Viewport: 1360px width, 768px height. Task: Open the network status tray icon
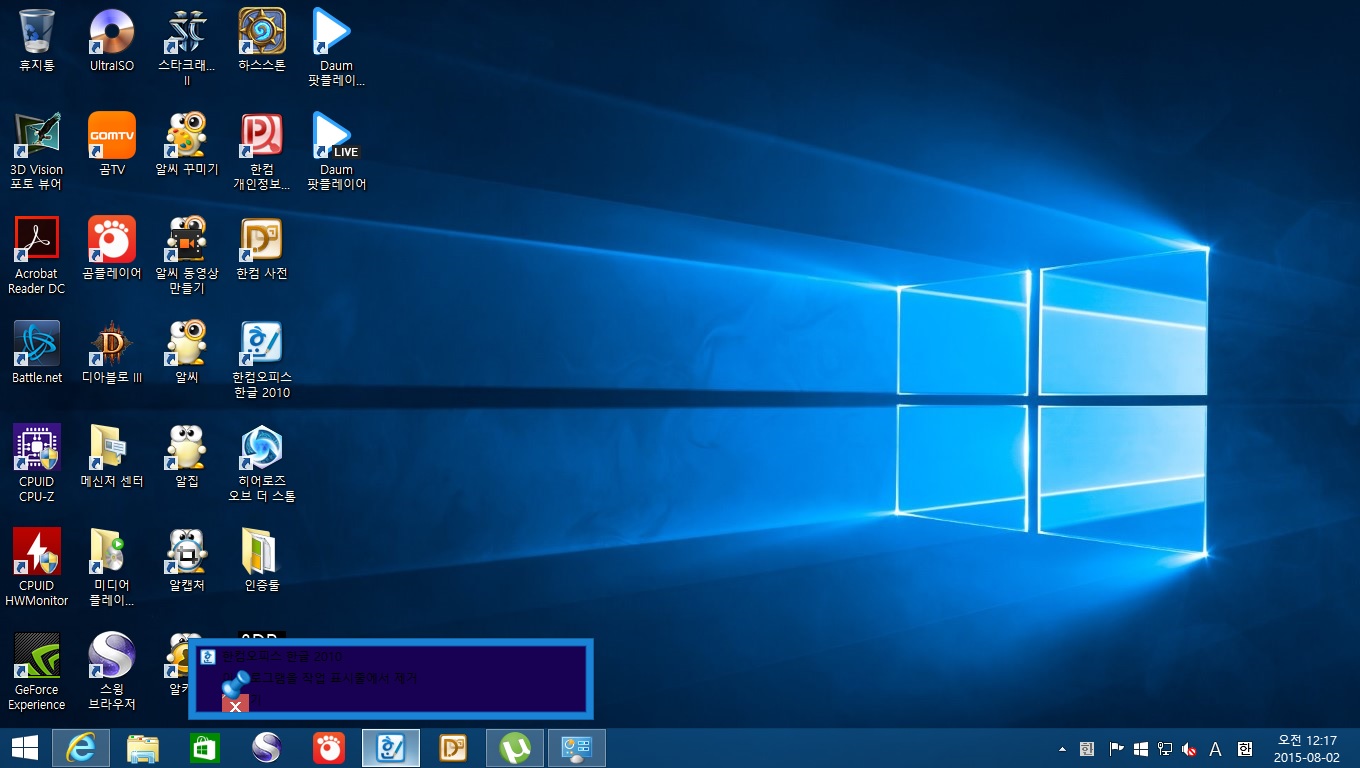click(1165, 749)
